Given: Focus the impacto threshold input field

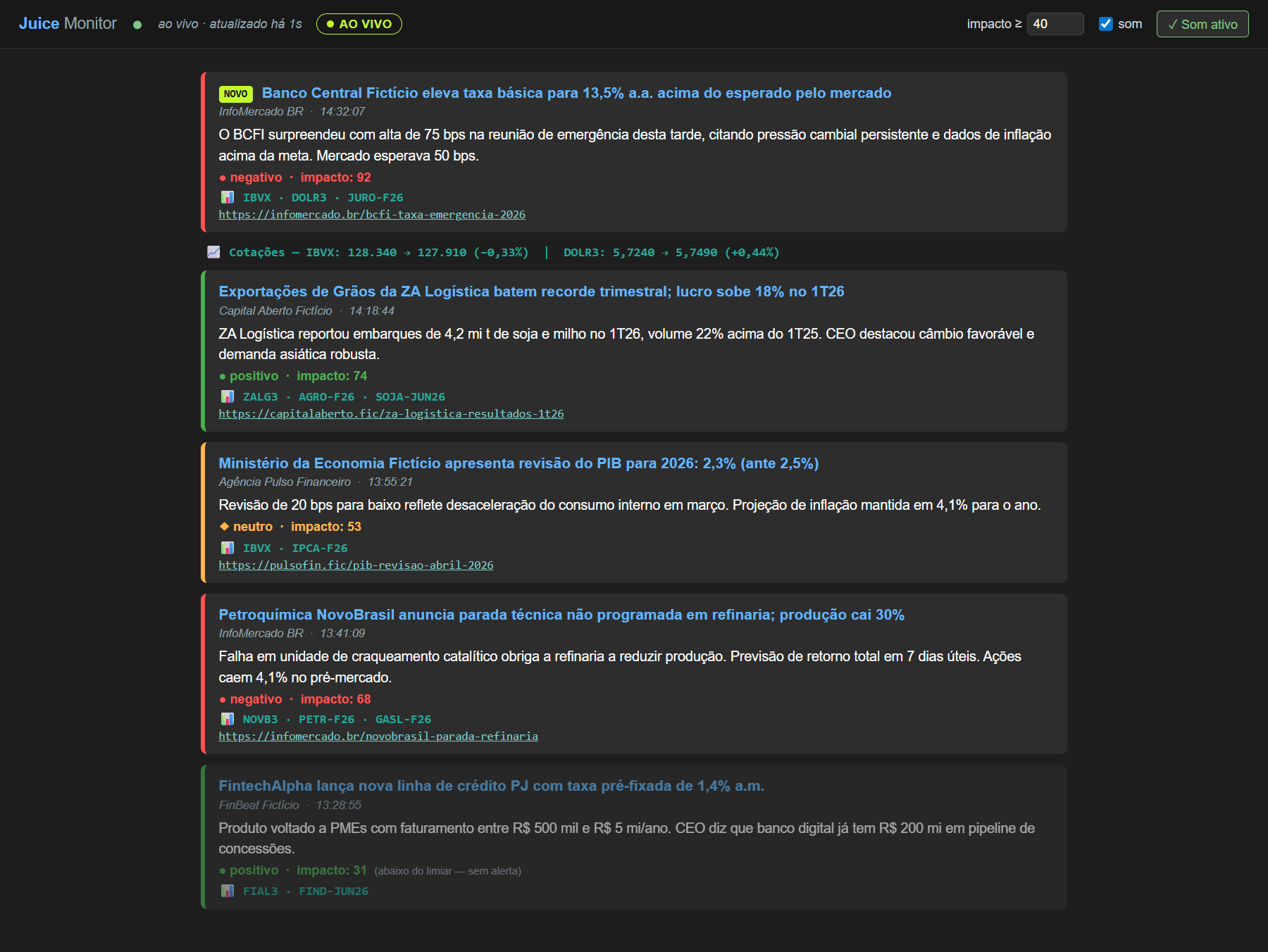Looking at the screenshot, I should pos(1055,24).
